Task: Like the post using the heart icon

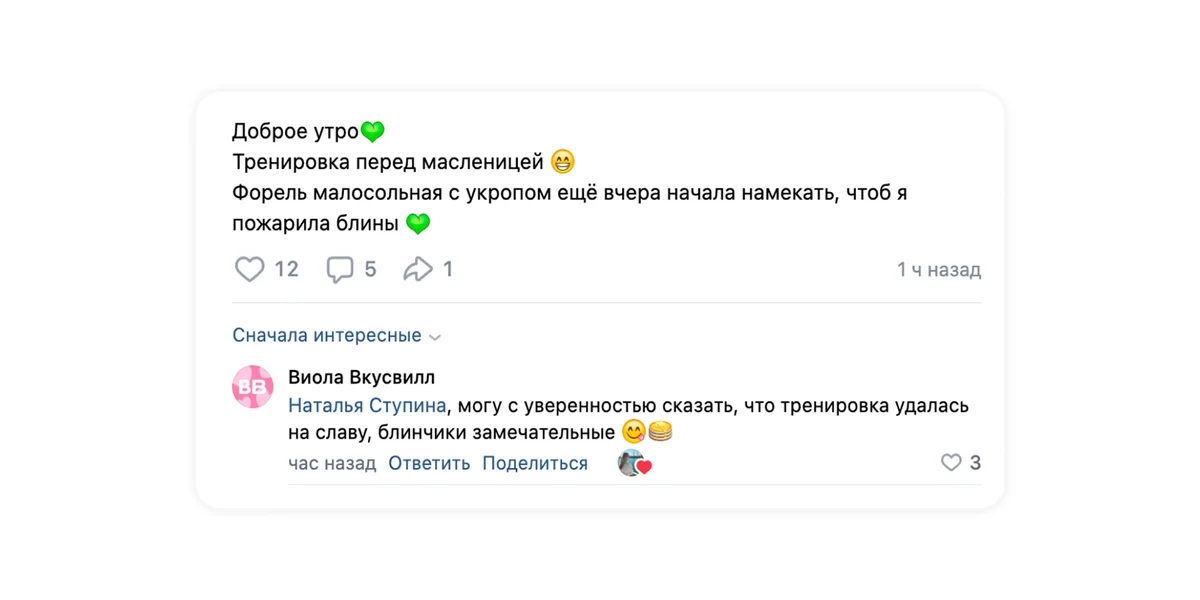Action: [249, 268]
